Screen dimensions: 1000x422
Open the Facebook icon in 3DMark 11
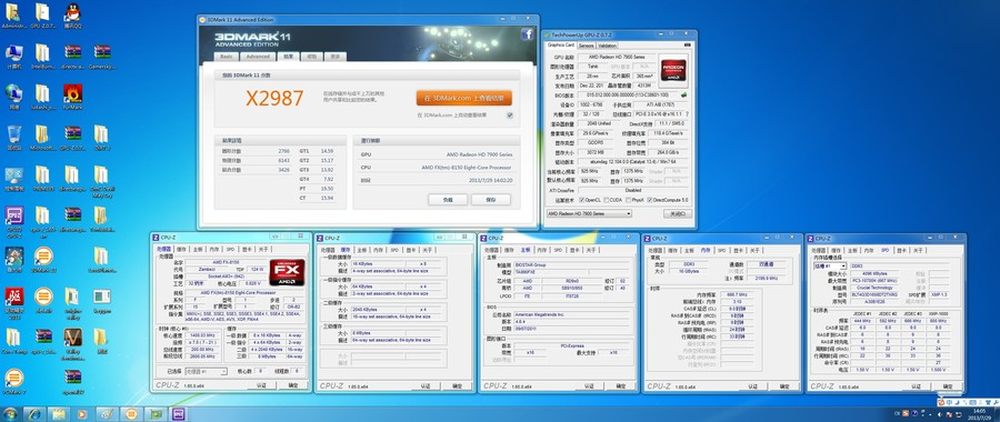point(527,35)
